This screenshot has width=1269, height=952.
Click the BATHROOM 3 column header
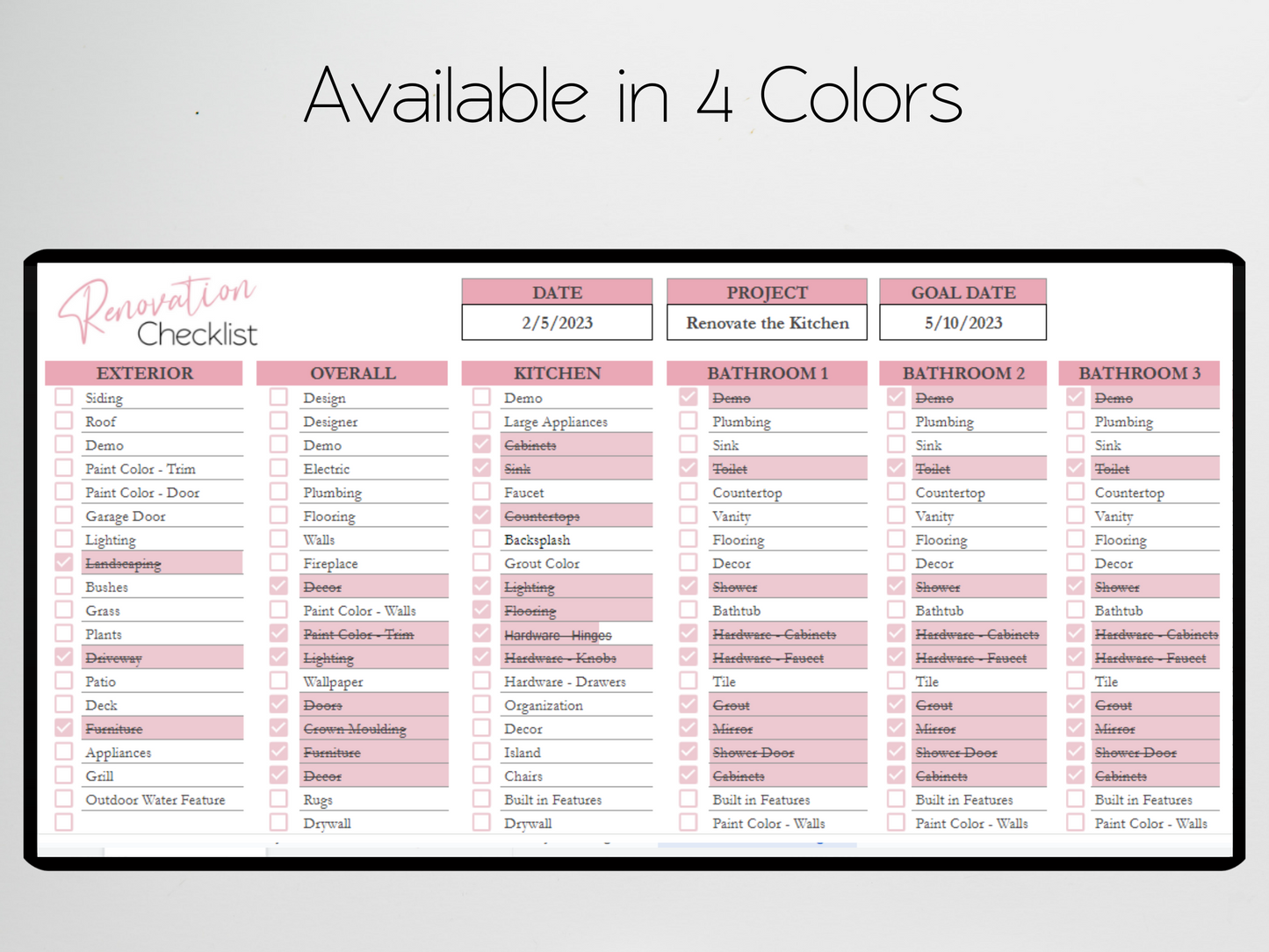click(1139, 373)
